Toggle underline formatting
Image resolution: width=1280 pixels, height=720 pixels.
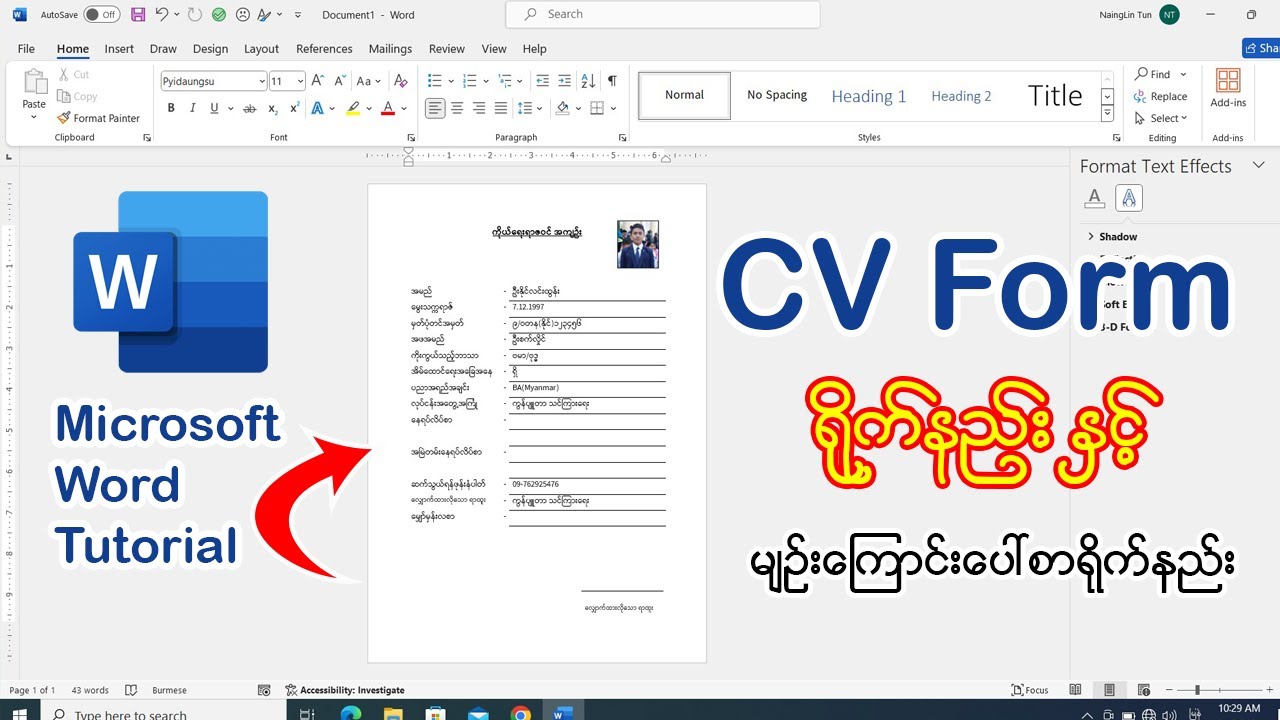[x=214, y=108]
